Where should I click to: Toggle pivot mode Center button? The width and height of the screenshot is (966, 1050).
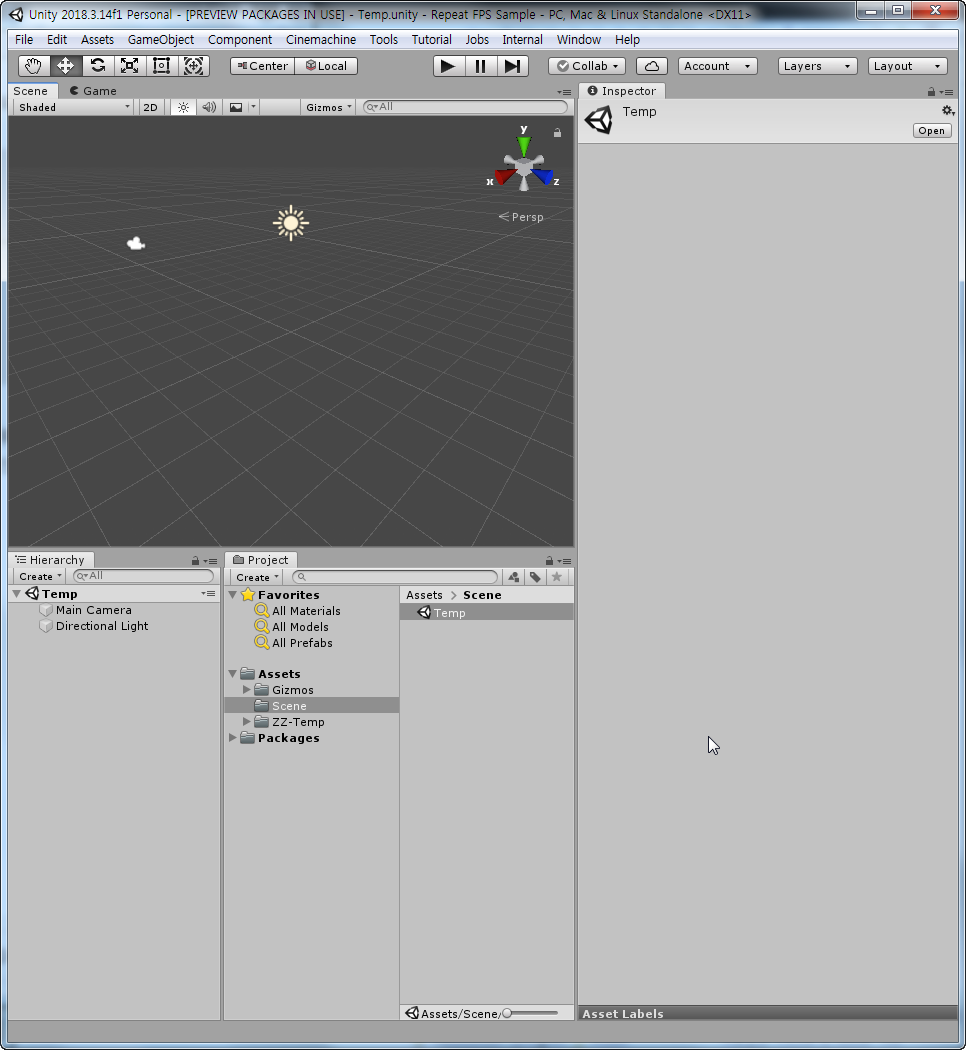pyautogui.click(x=262, y=66)
